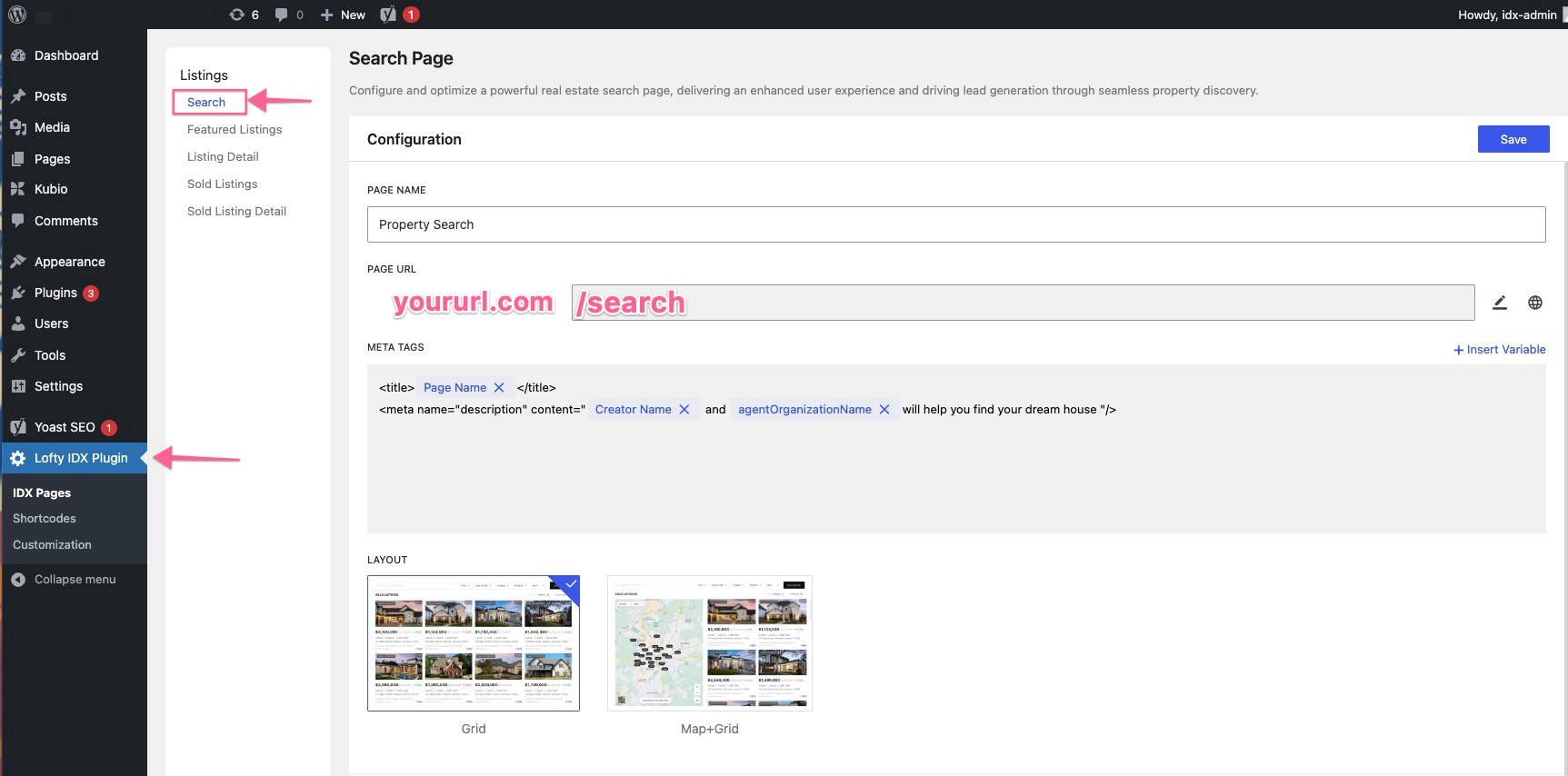Click the Page URL slug field
The height and width of the screenshot is (776, 1568).
pos(1023,303)
